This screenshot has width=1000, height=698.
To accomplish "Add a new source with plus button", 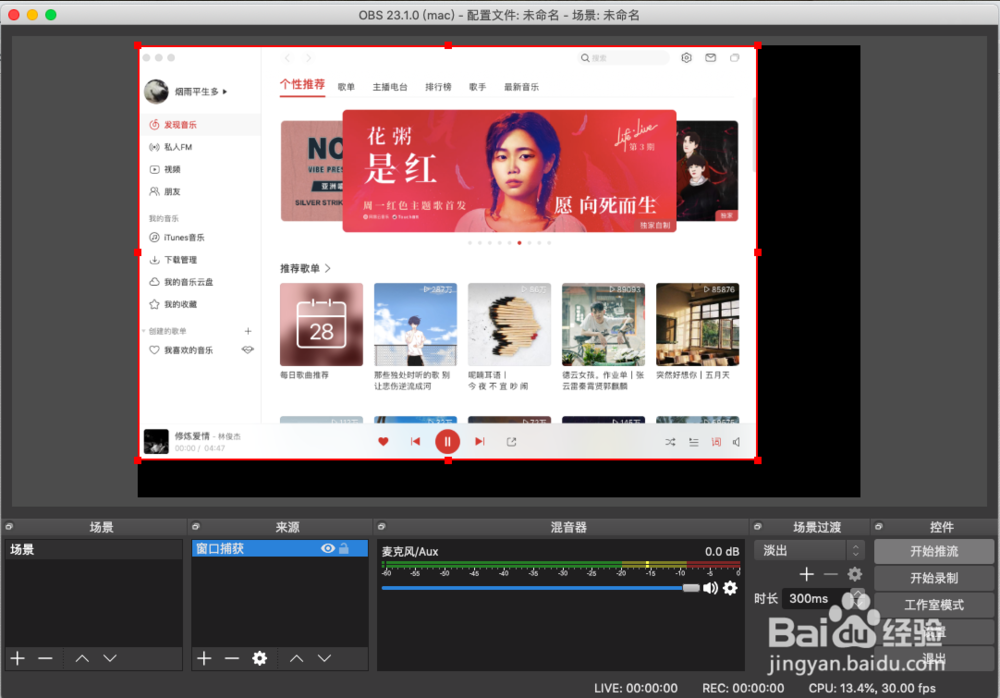I will pos(204,658).
